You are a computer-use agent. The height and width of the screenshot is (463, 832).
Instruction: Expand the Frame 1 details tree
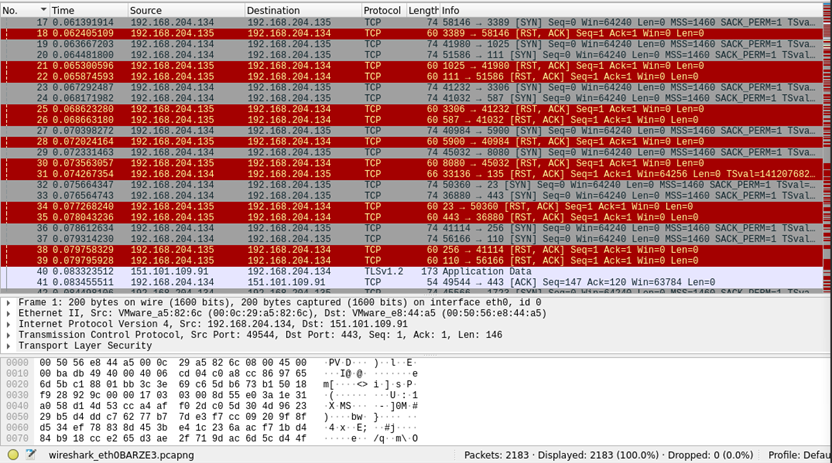(x=8, y=301)
